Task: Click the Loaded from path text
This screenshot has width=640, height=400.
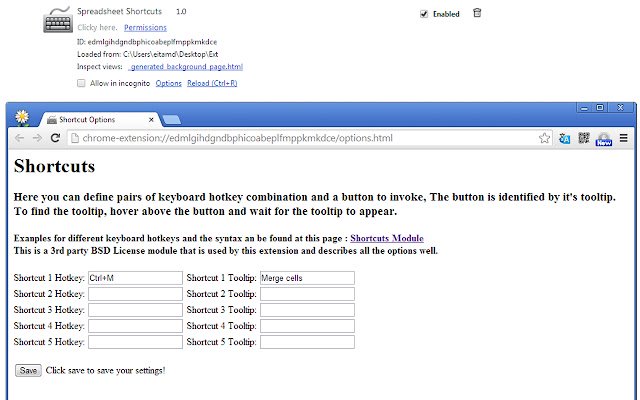Action: coord(148,54)
